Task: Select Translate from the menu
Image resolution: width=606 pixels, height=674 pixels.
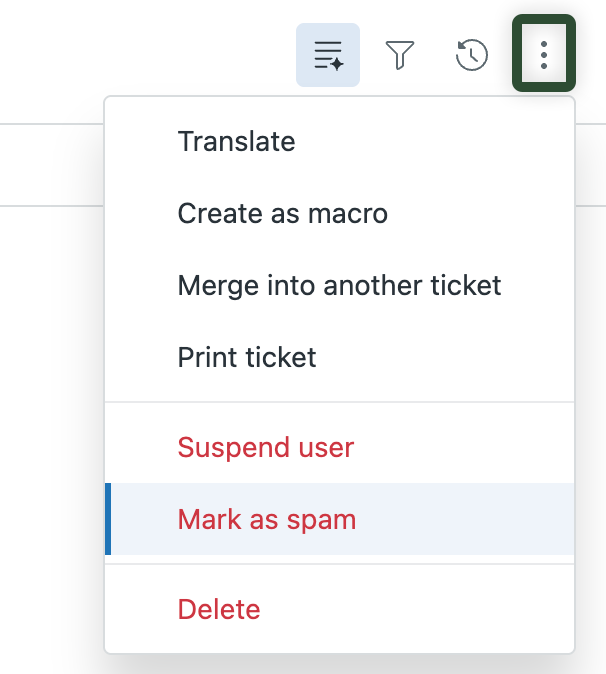Action: [340, 141]
